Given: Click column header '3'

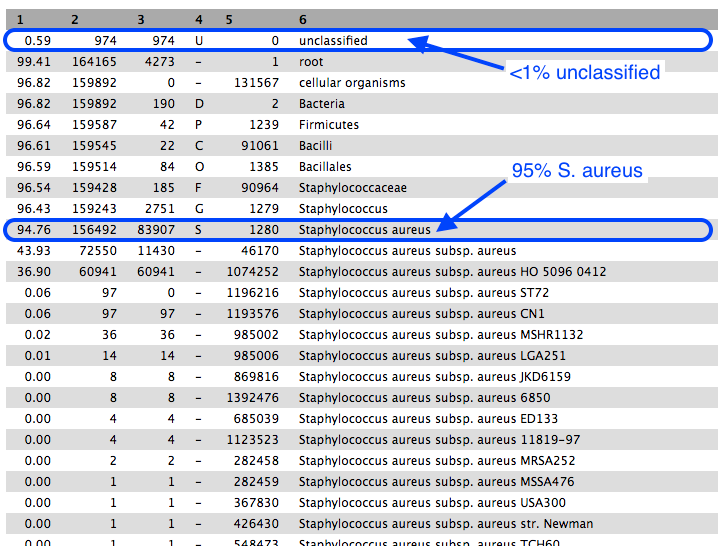Looking at the screenshot, I should pyautogui.click(x=141, y=20).
